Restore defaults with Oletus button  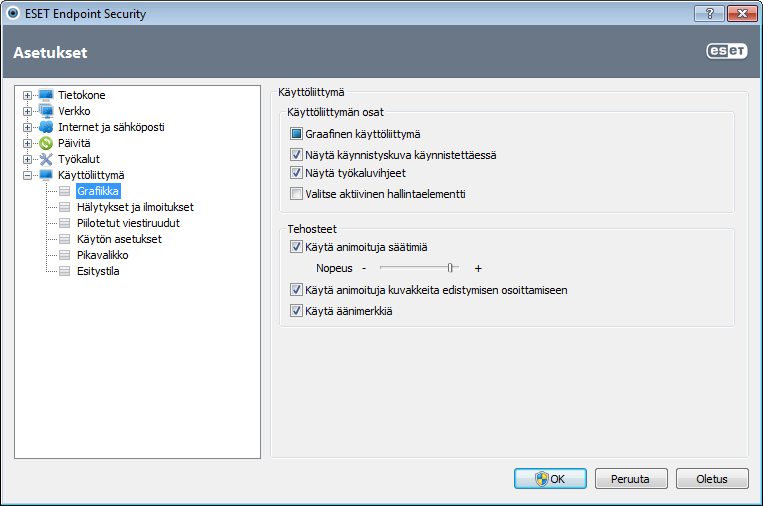coord(712,479)
